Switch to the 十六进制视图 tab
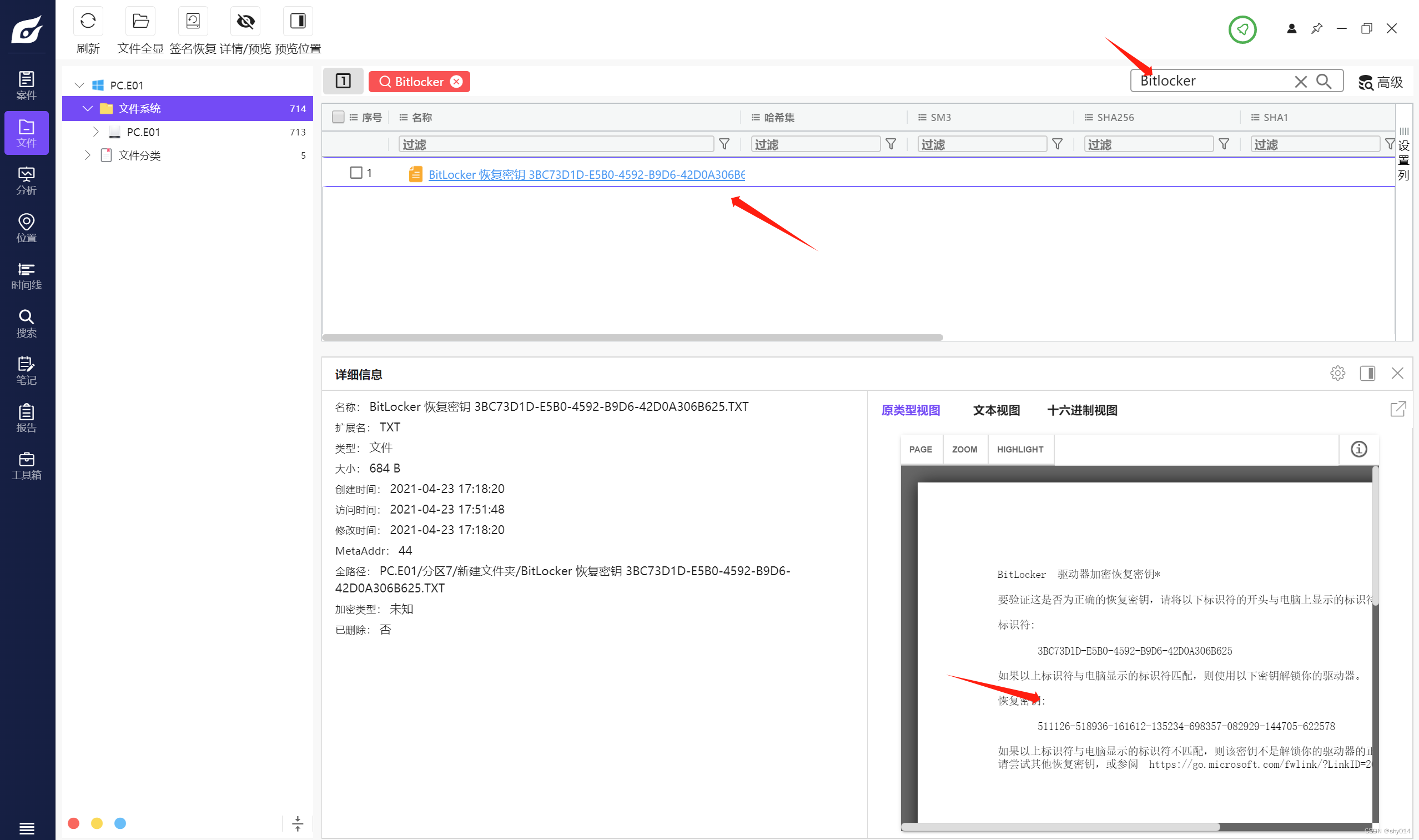Image resolution: width=1419 pixels, height=840 pixels. (x=1081, y=410)
